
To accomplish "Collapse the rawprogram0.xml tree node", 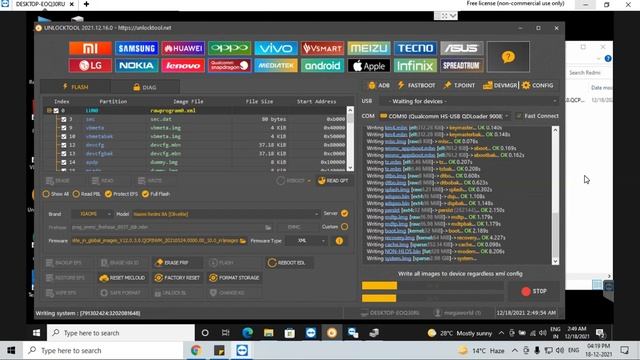I will (49, 110).
